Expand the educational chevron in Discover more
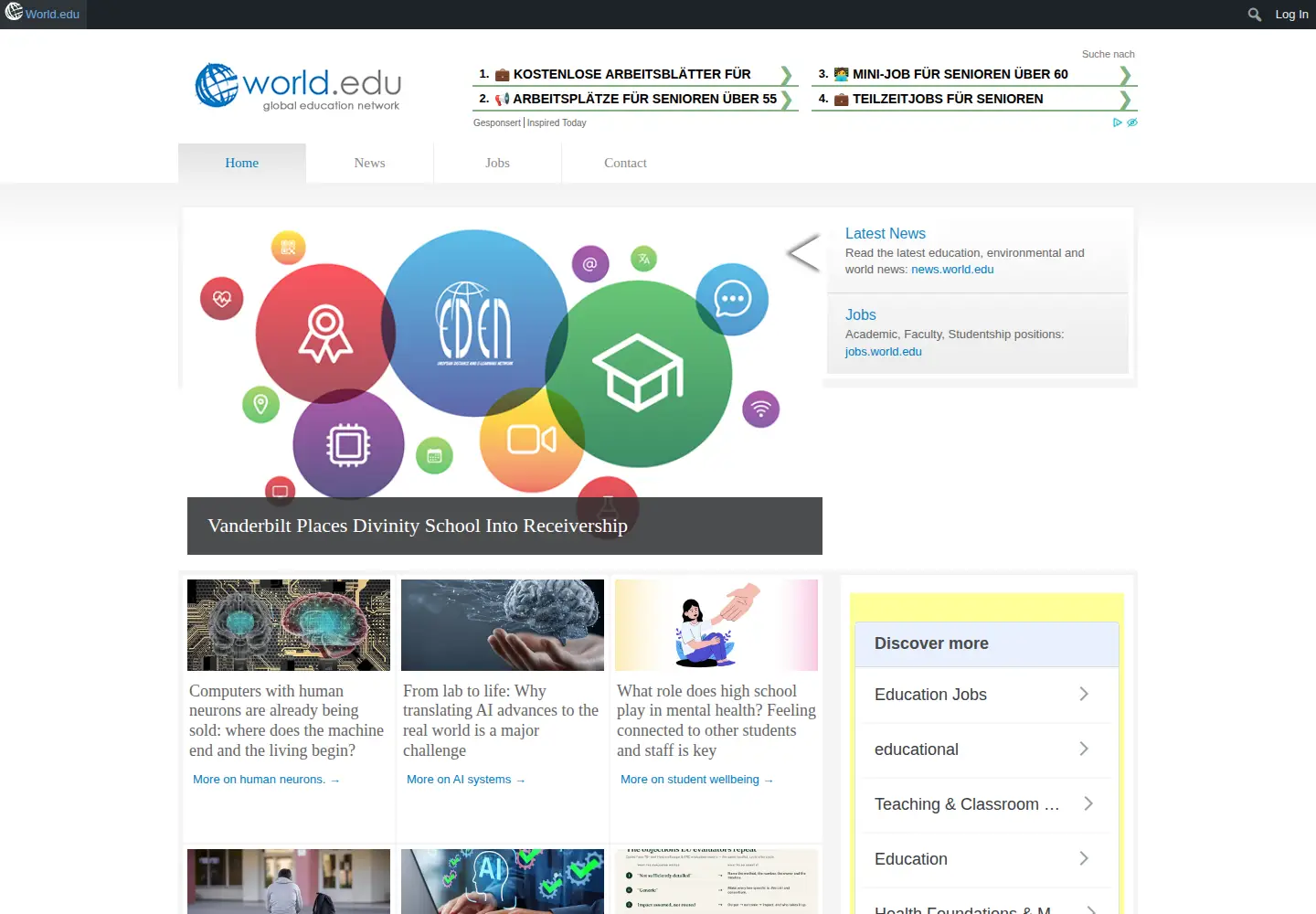The image size is (1316, 914). (x=1084, y=749)
